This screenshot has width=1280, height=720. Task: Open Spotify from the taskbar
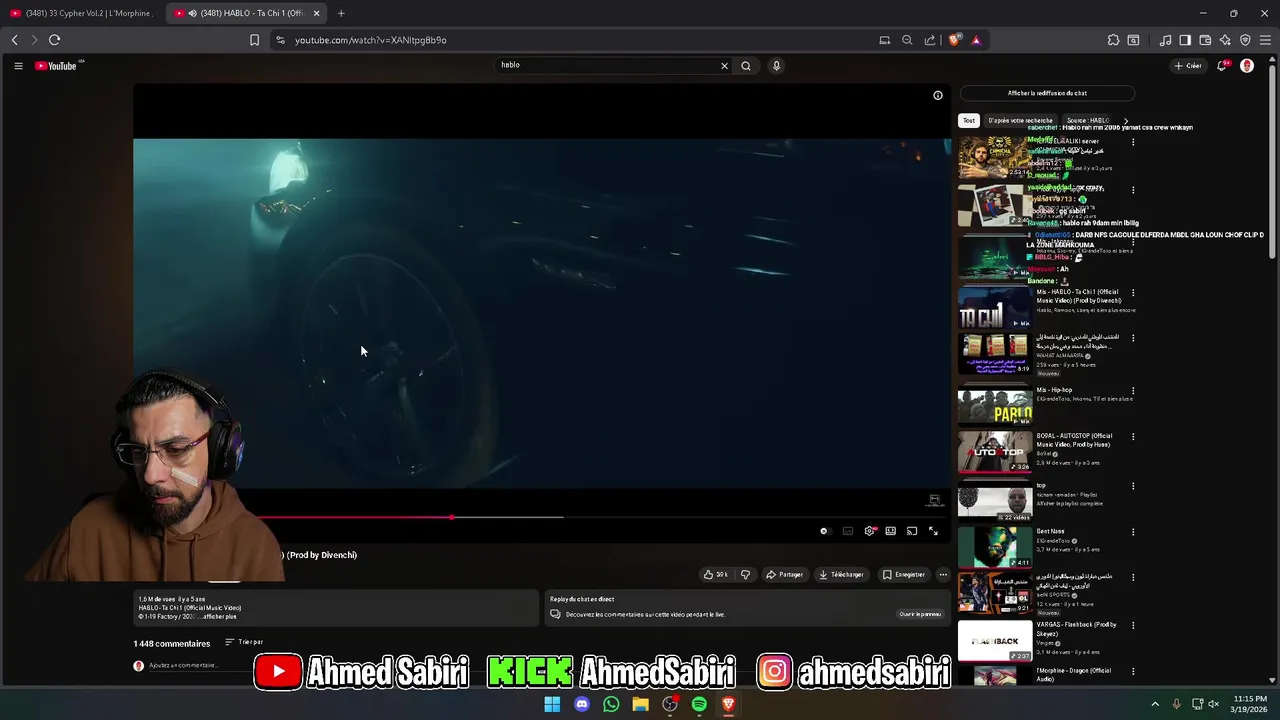[699, 704]
